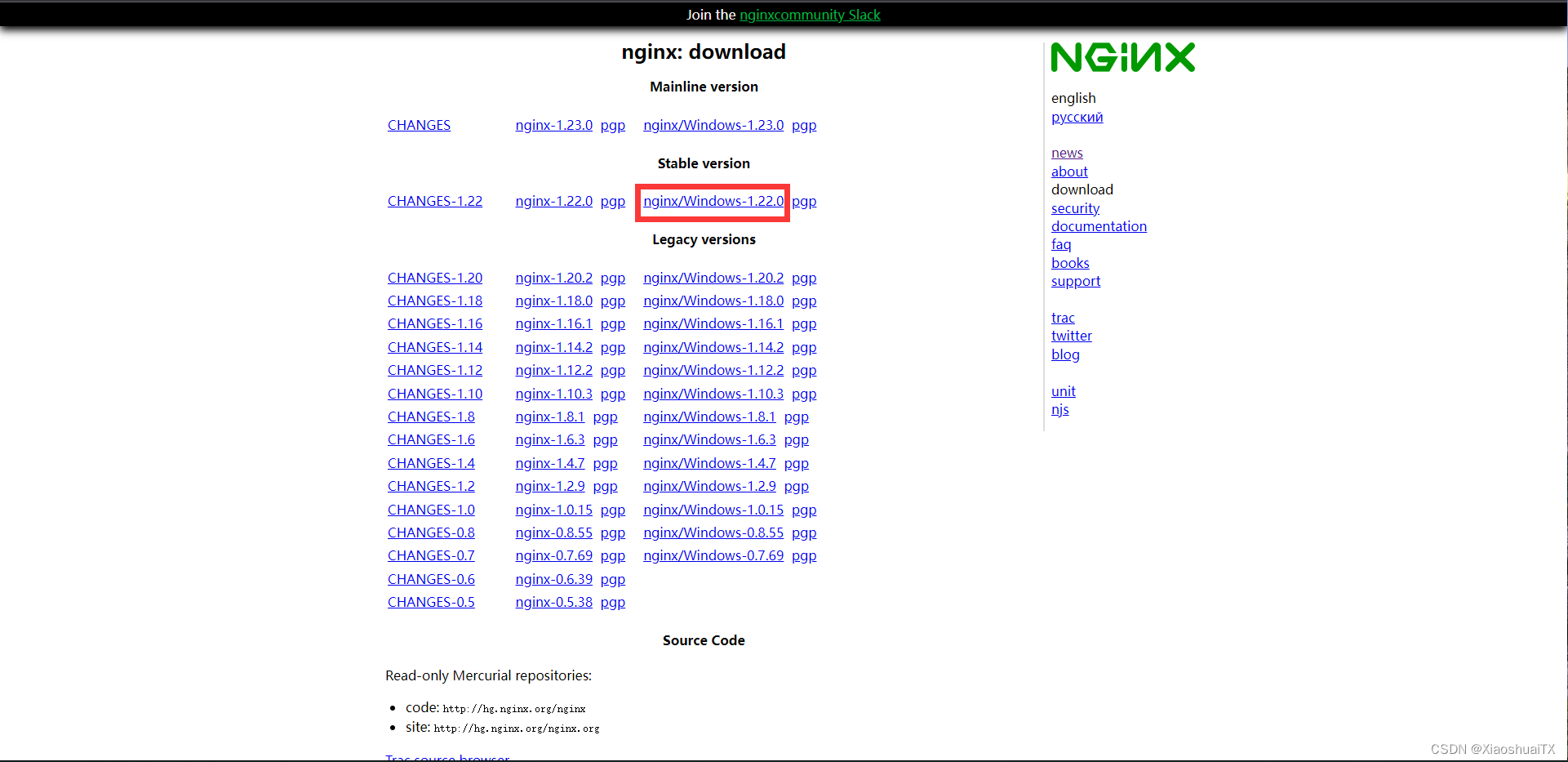
Task: Open CHANGES-1.6 link
Action: click(431, 439)
